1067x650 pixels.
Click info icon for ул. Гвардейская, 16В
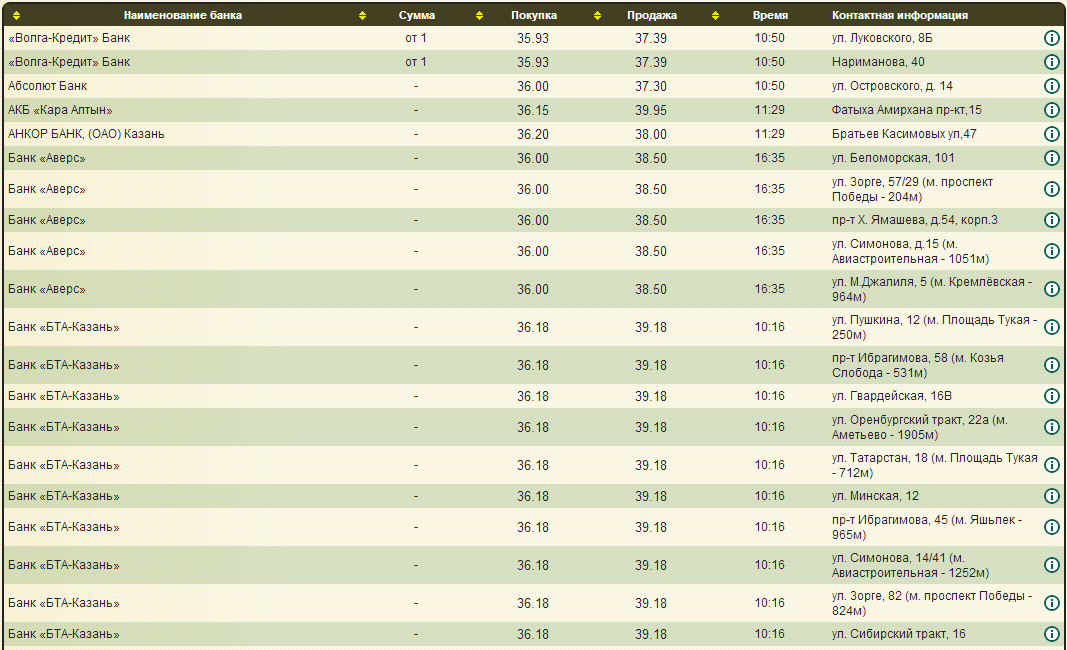point(1051,396)
